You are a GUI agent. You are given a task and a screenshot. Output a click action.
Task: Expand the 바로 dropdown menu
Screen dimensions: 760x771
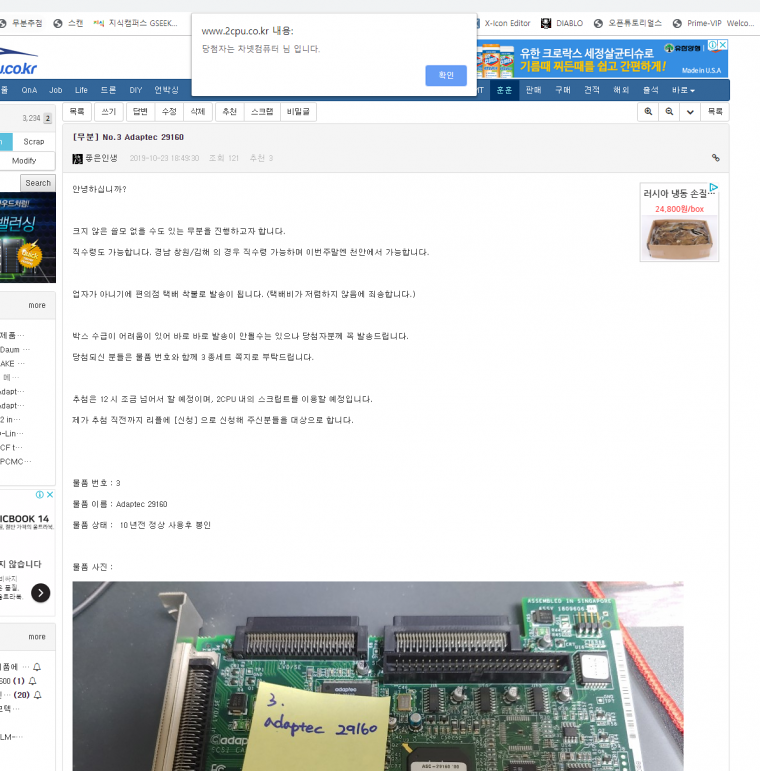coord(683,90)
